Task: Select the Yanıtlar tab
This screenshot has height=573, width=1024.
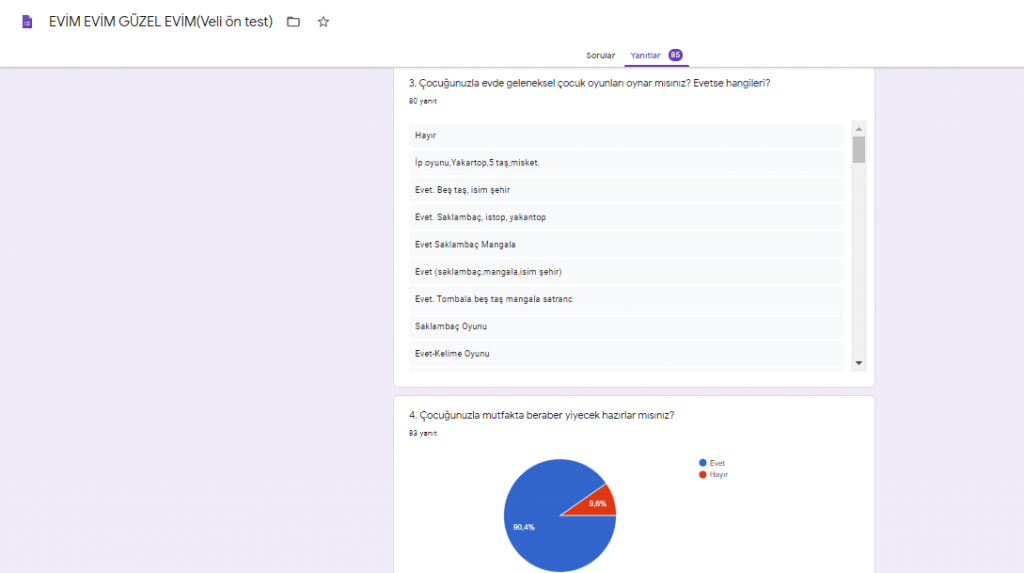Action: pyautogui.click(x=645, y=55)
